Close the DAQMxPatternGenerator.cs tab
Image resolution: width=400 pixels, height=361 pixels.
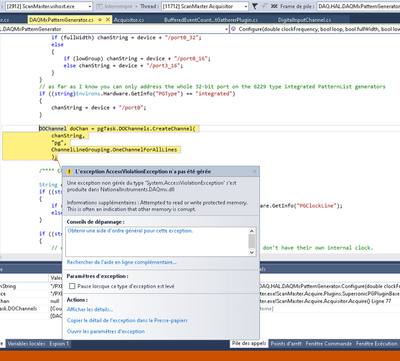click(108, 20)
